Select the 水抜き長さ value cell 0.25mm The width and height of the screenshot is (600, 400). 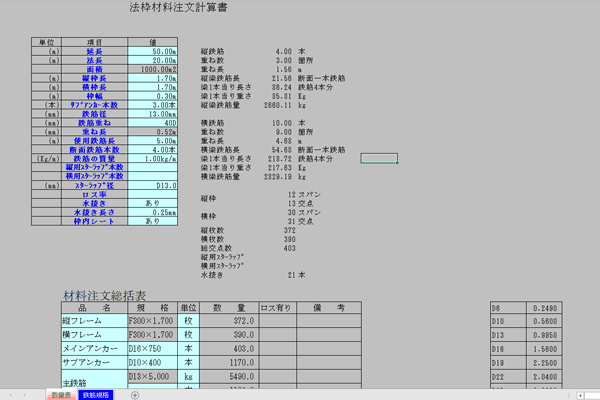[155, 212]
